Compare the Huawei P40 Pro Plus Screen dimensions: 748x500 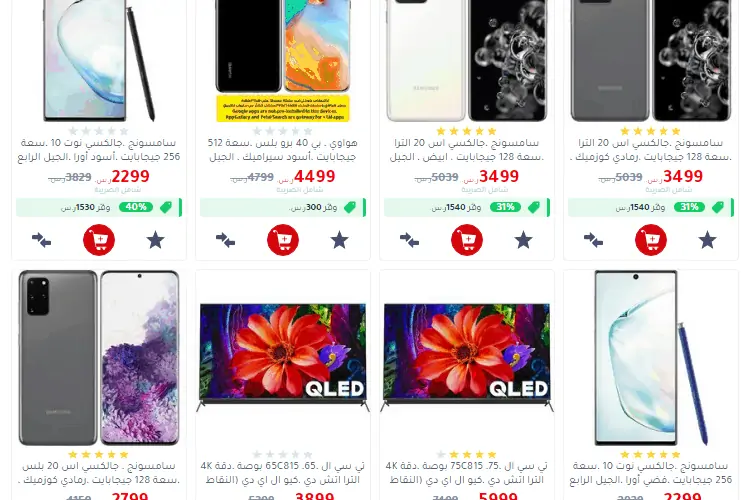[x=225, y=240]
